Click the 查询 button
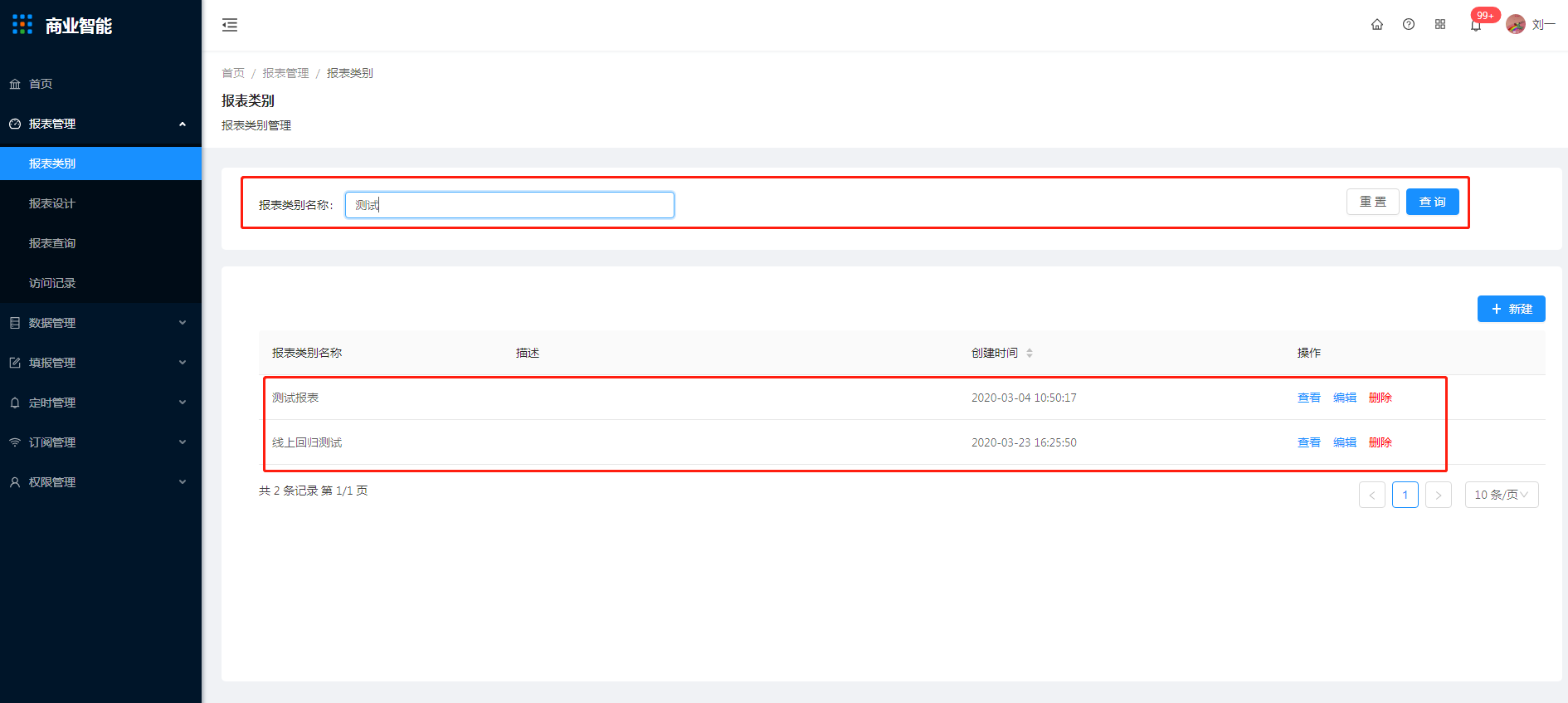This screenshot has height=703, width=1568. click(x=1433, y=202)
